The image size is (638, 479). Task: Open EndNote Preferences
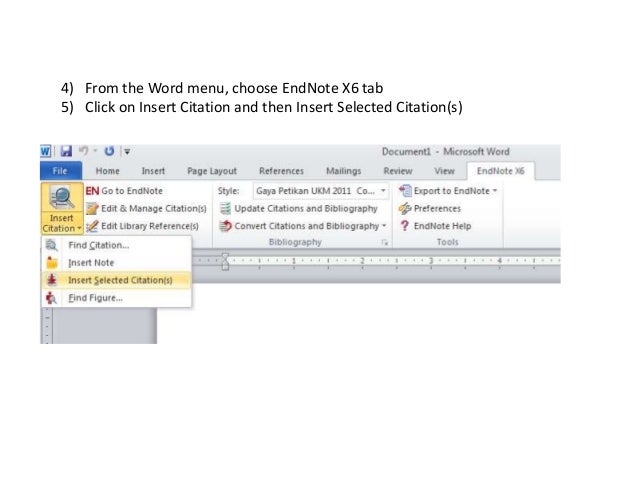tap(437, 209)
